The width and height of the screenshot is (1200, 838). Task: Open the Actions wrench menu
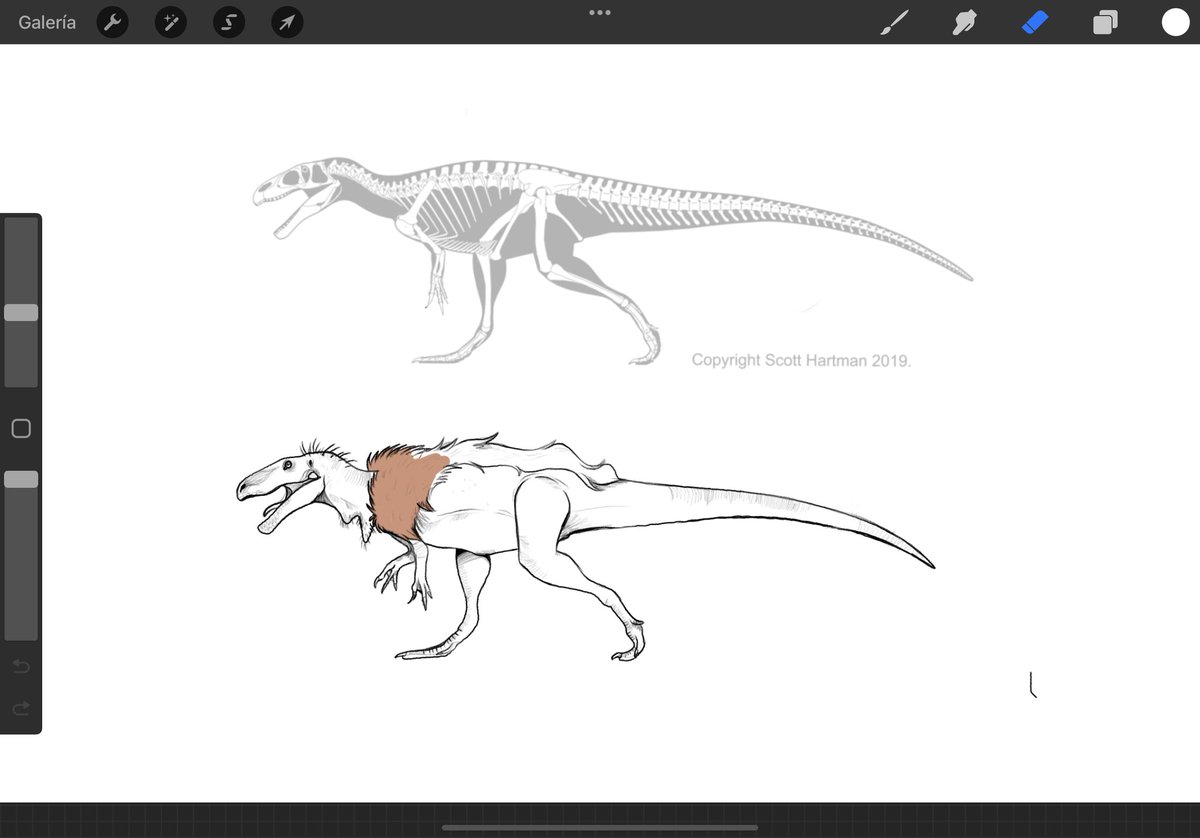(112, 22)
